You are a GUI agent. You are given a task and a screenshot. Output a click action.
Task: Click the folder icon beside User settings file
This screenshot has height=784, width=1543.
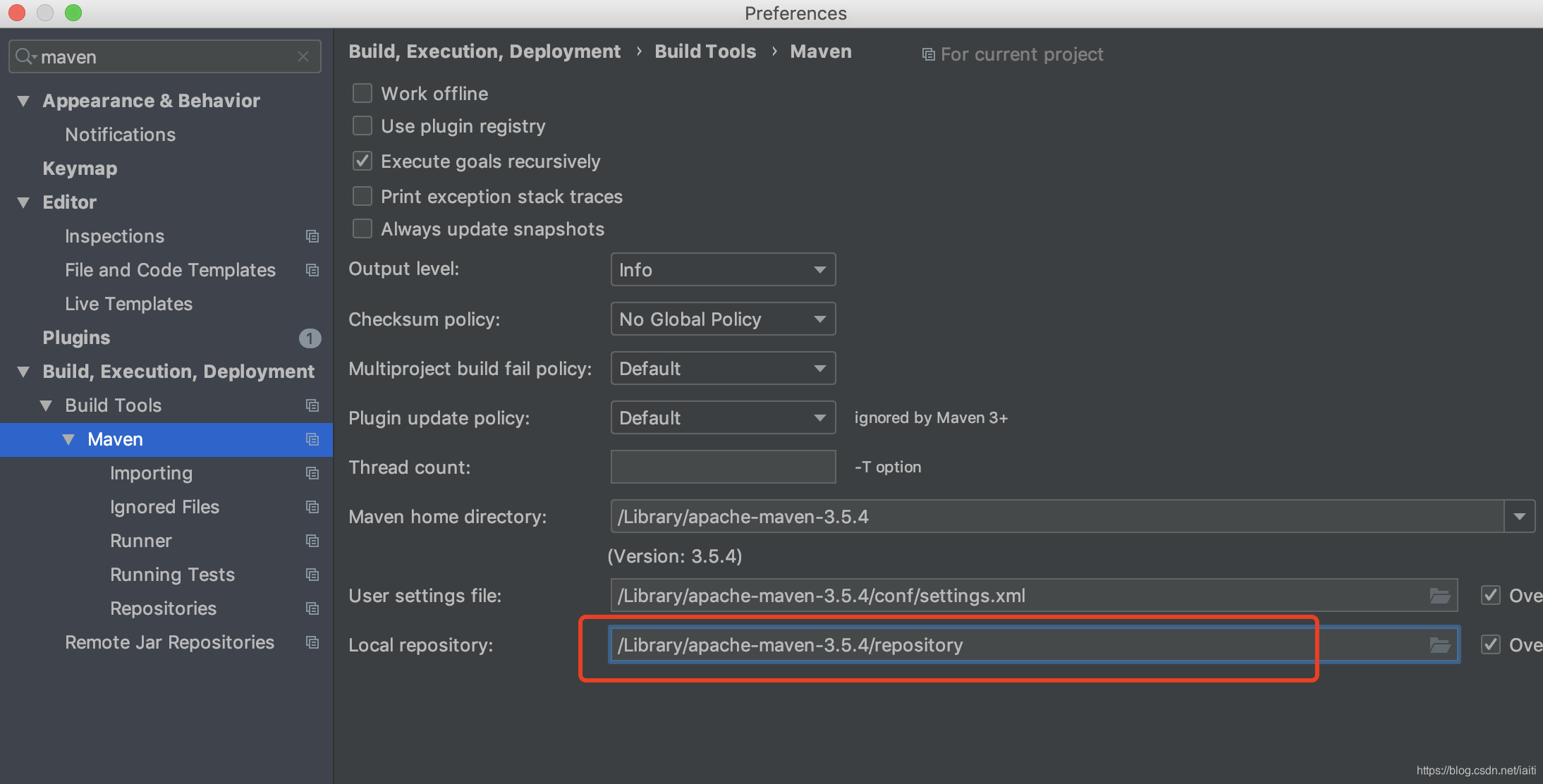coord(1440,595)
